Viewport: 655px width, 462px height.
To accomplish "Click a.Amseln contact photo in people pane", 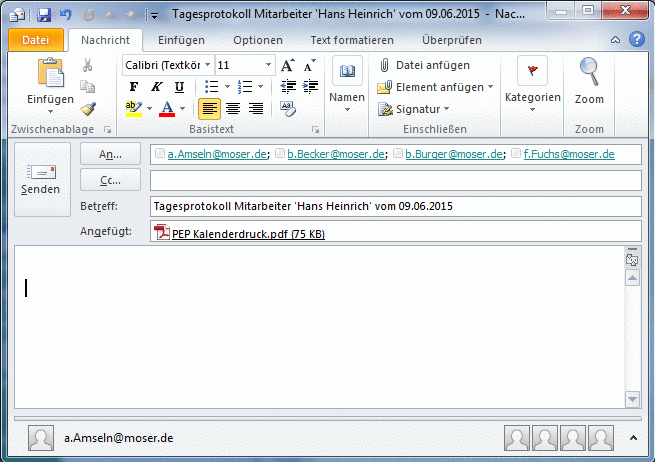I will pos(41,438).
